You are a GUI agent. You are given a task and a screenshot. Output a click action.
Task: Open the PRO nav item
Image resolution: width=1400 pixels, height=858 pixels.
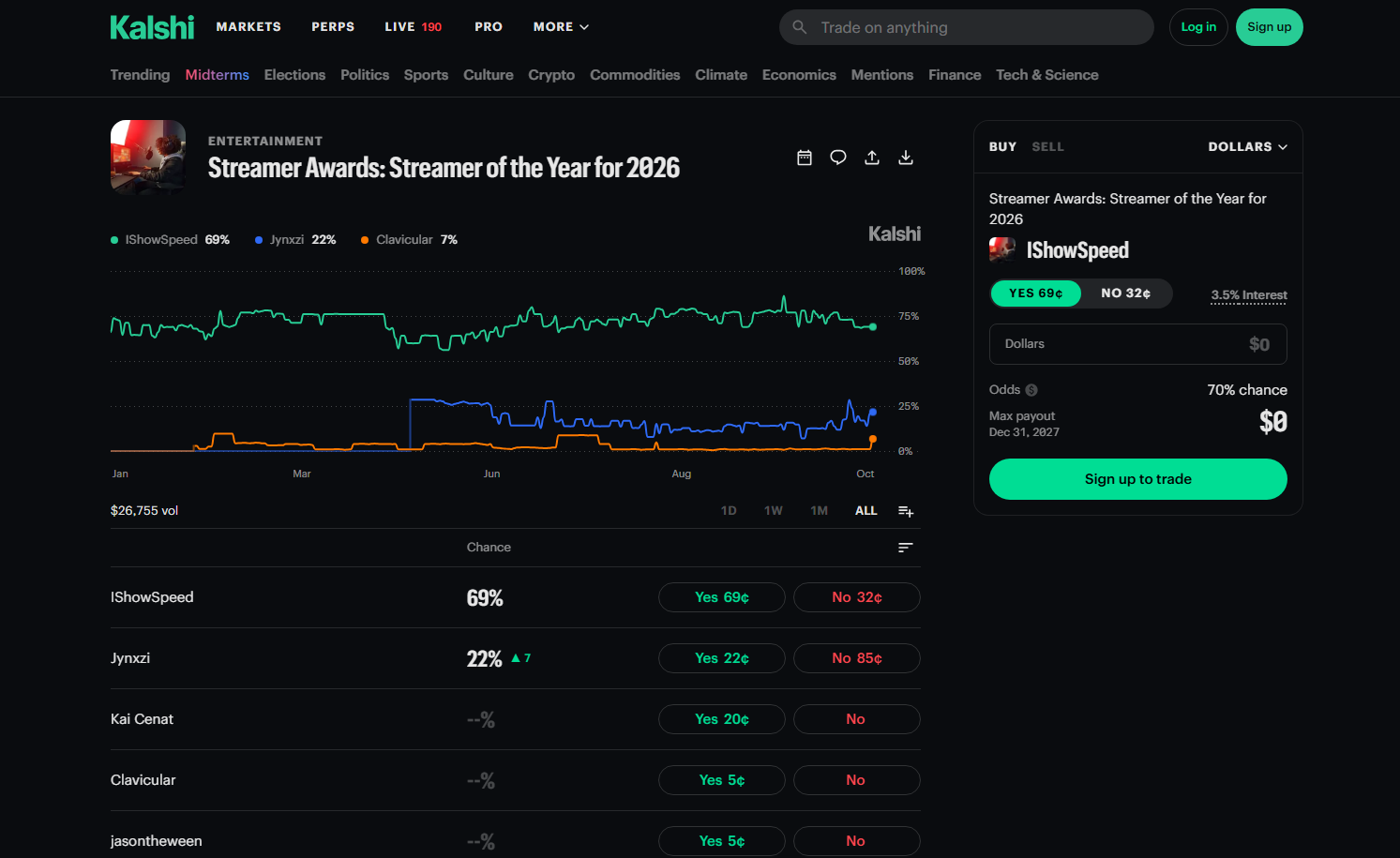click(x=489, y=27)
